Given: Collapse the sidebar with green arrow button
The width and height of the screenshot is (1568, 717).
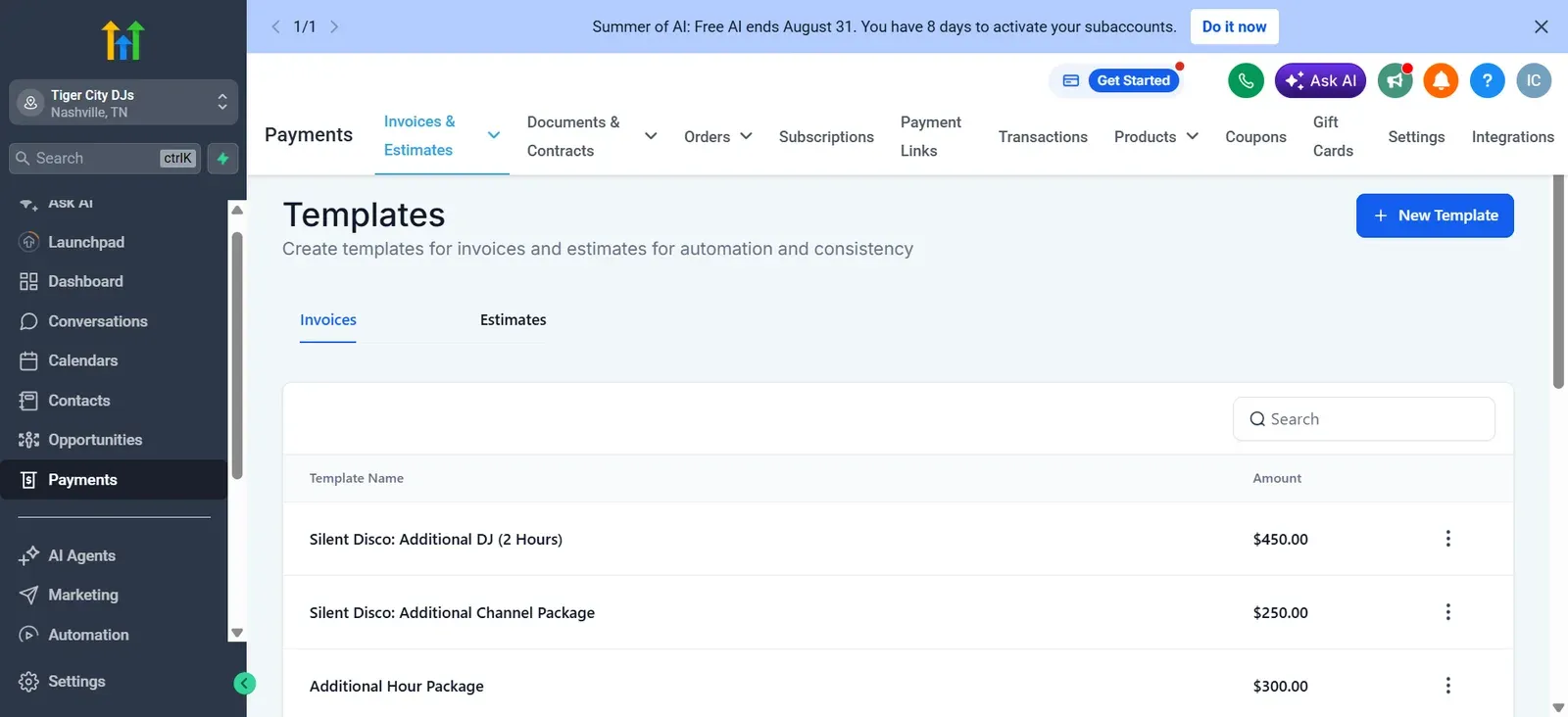Looking at the screenshot, I should 245,684.
